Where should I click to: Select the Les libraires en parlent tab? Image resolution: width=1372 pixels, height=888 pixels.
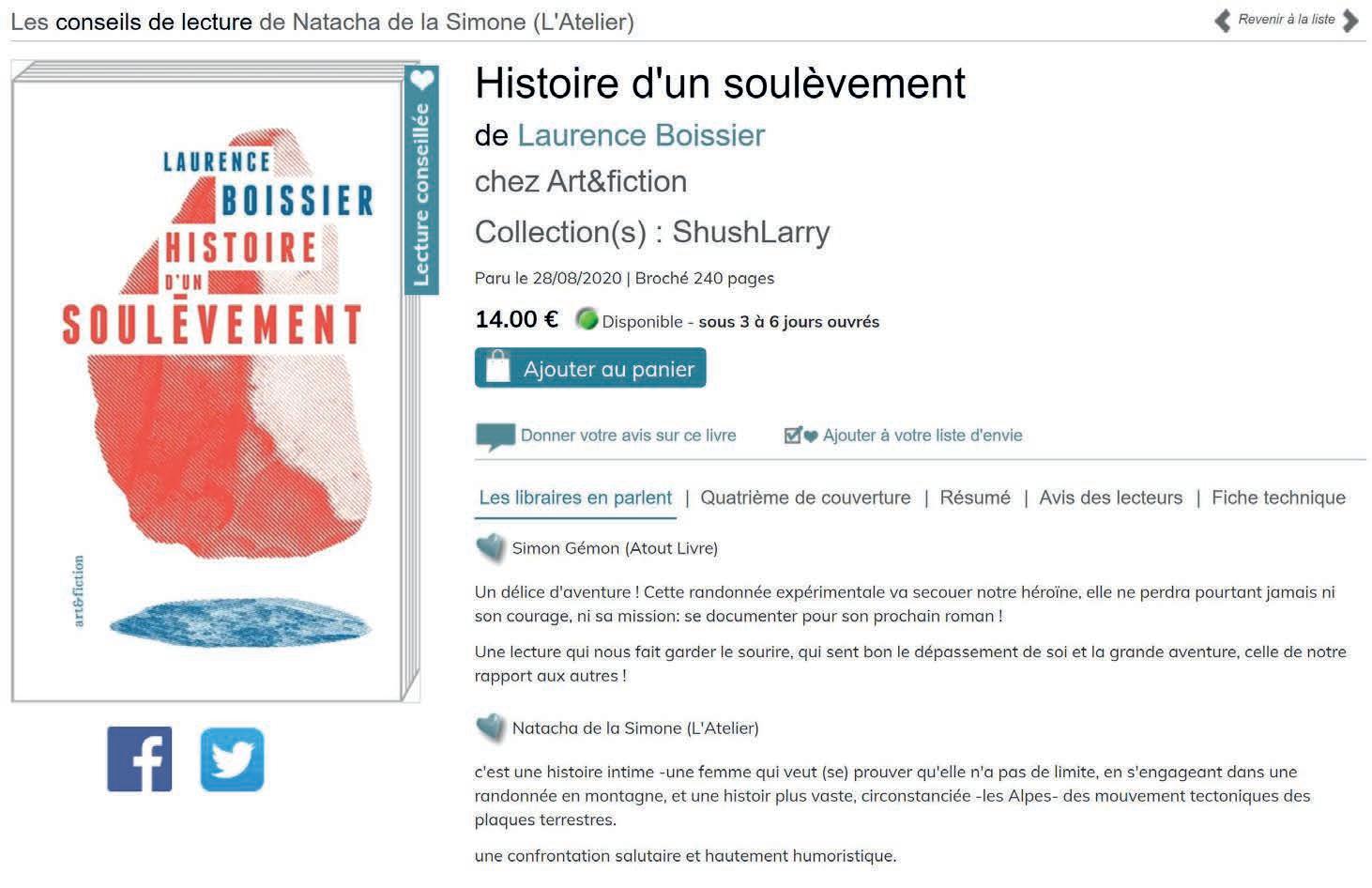click(x=575, y=498)
